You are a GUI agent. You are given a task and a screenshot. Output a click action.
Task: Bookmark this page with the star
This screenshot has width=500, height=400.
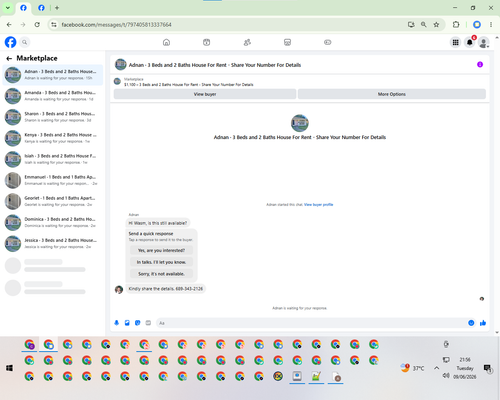[x=436, y=25]
